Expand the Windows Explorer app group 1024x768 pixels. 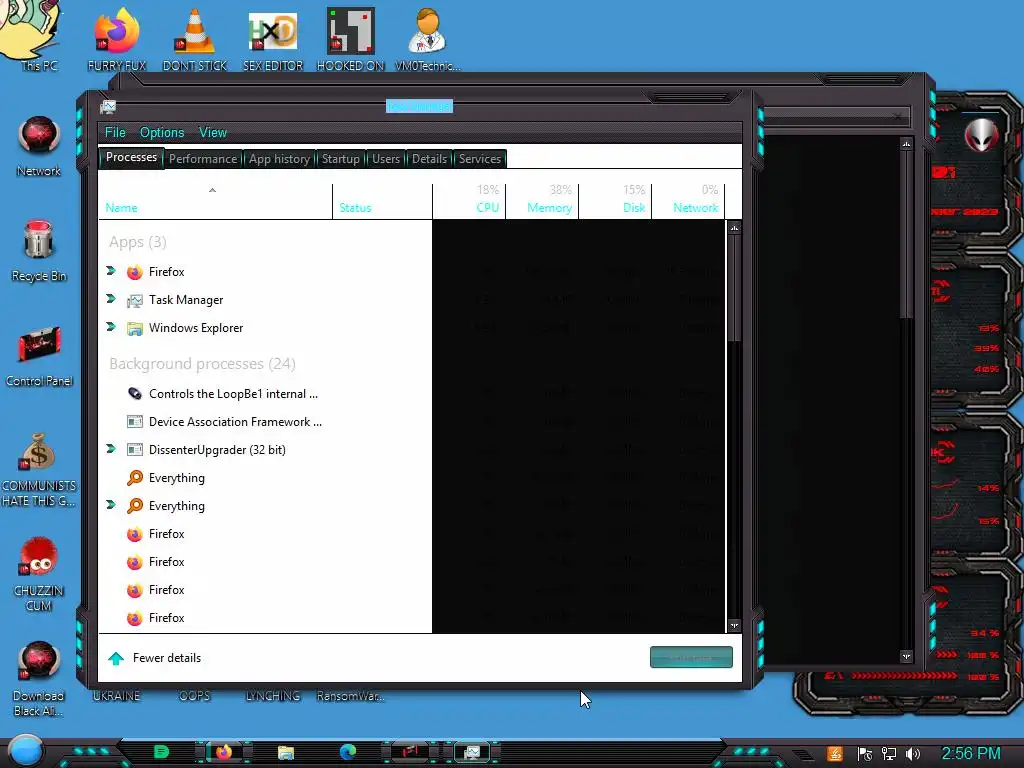[x=111, y=327]
